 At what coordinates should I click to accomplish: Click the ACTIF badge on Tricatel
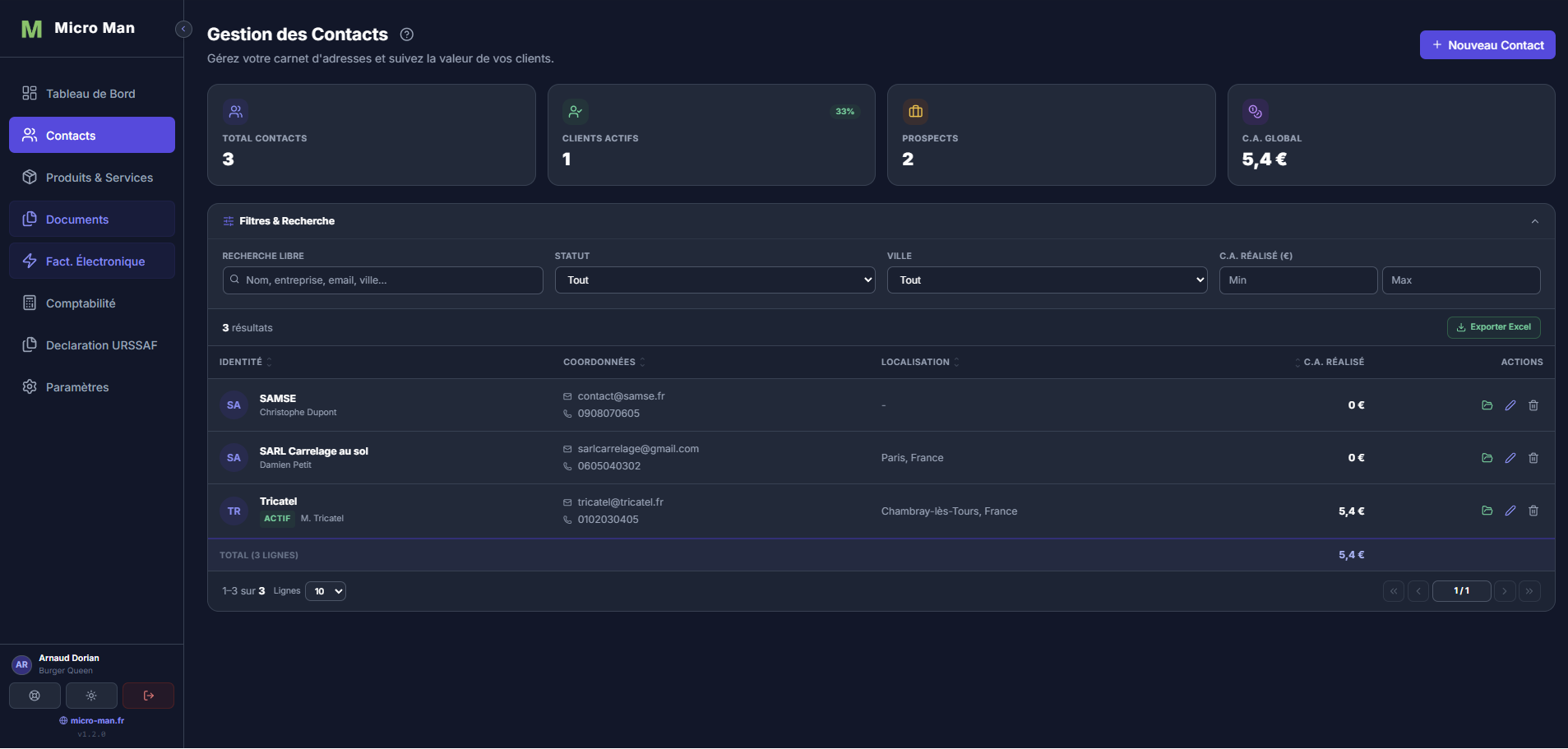tap(277, 519)
